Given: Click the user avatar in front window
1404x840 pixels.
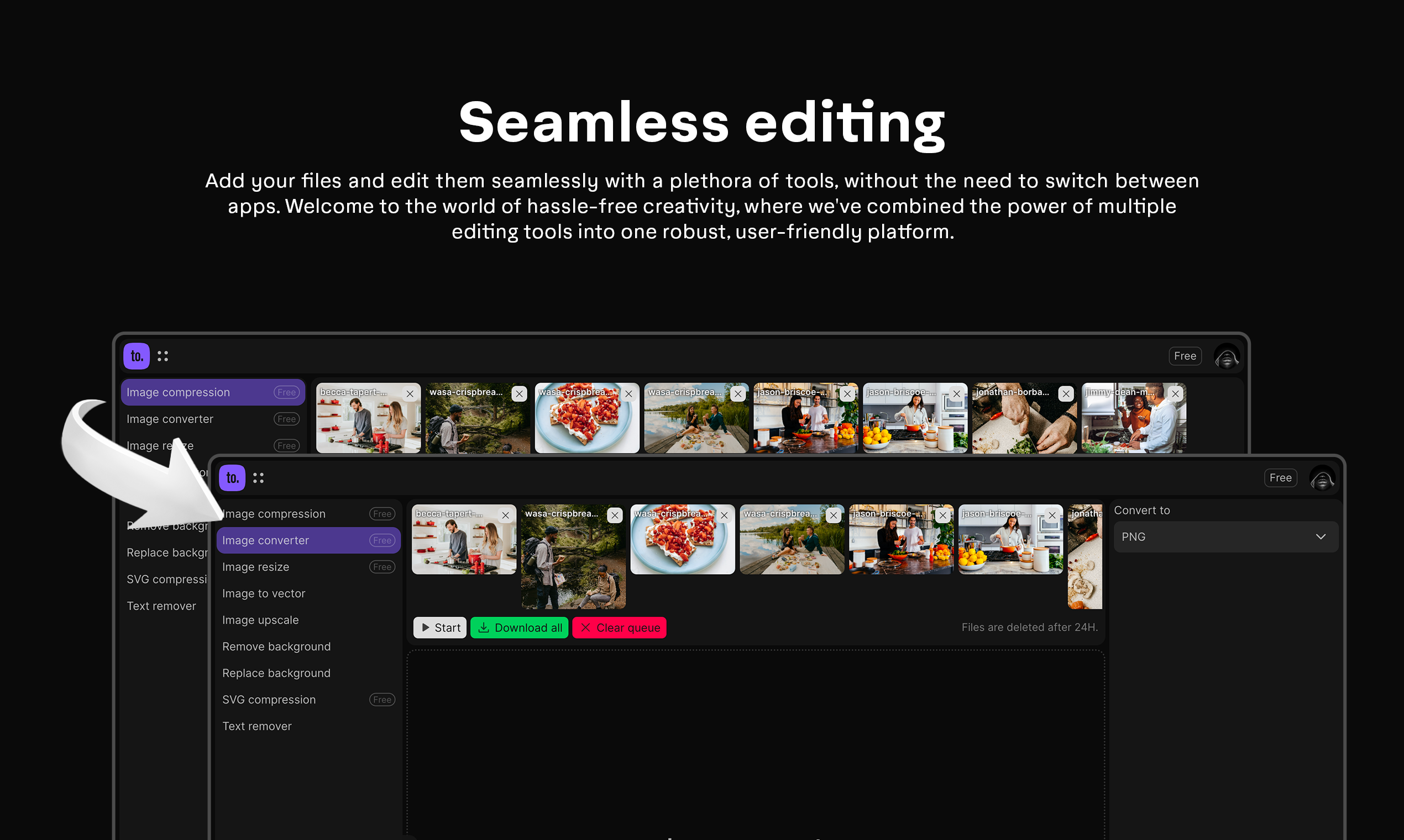Looking at the screenshot, I should tap(1322, 479).
